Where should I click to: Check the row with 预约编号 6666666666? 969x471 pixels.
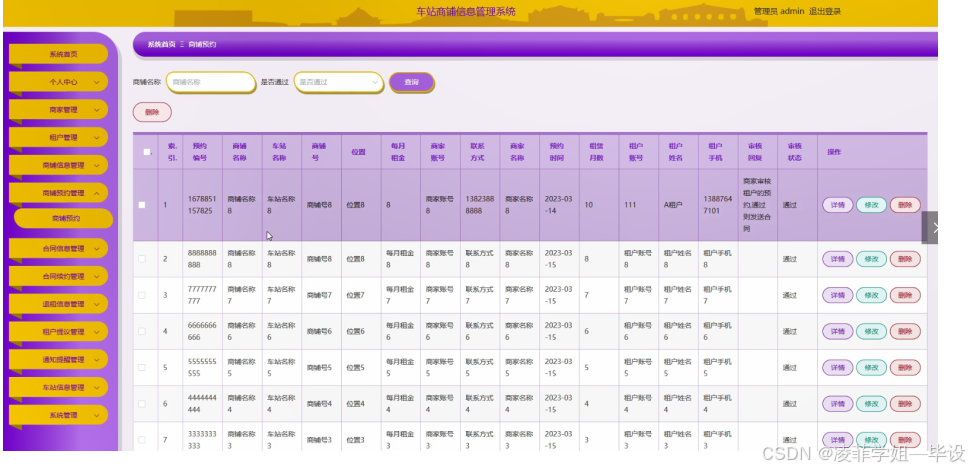click(142, 331)
